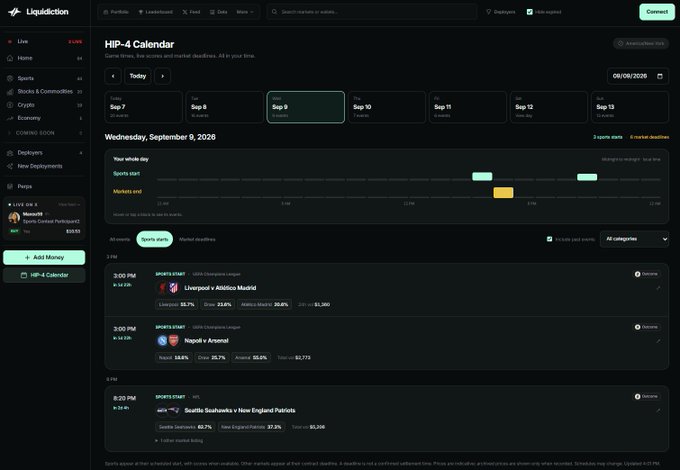Expand the Coming Soon section
This screenshot has height=470, width=680.
45,133
